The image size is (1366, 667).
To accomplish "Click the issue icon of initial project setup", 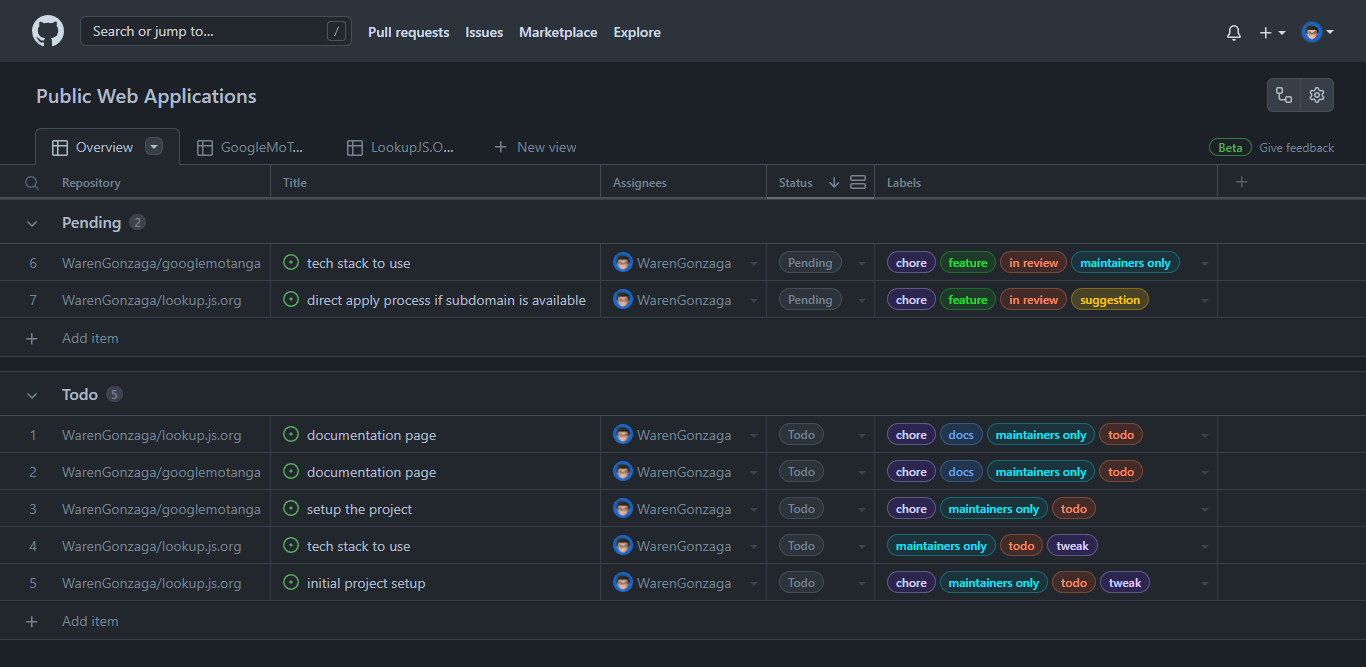I will click(291, 582).
